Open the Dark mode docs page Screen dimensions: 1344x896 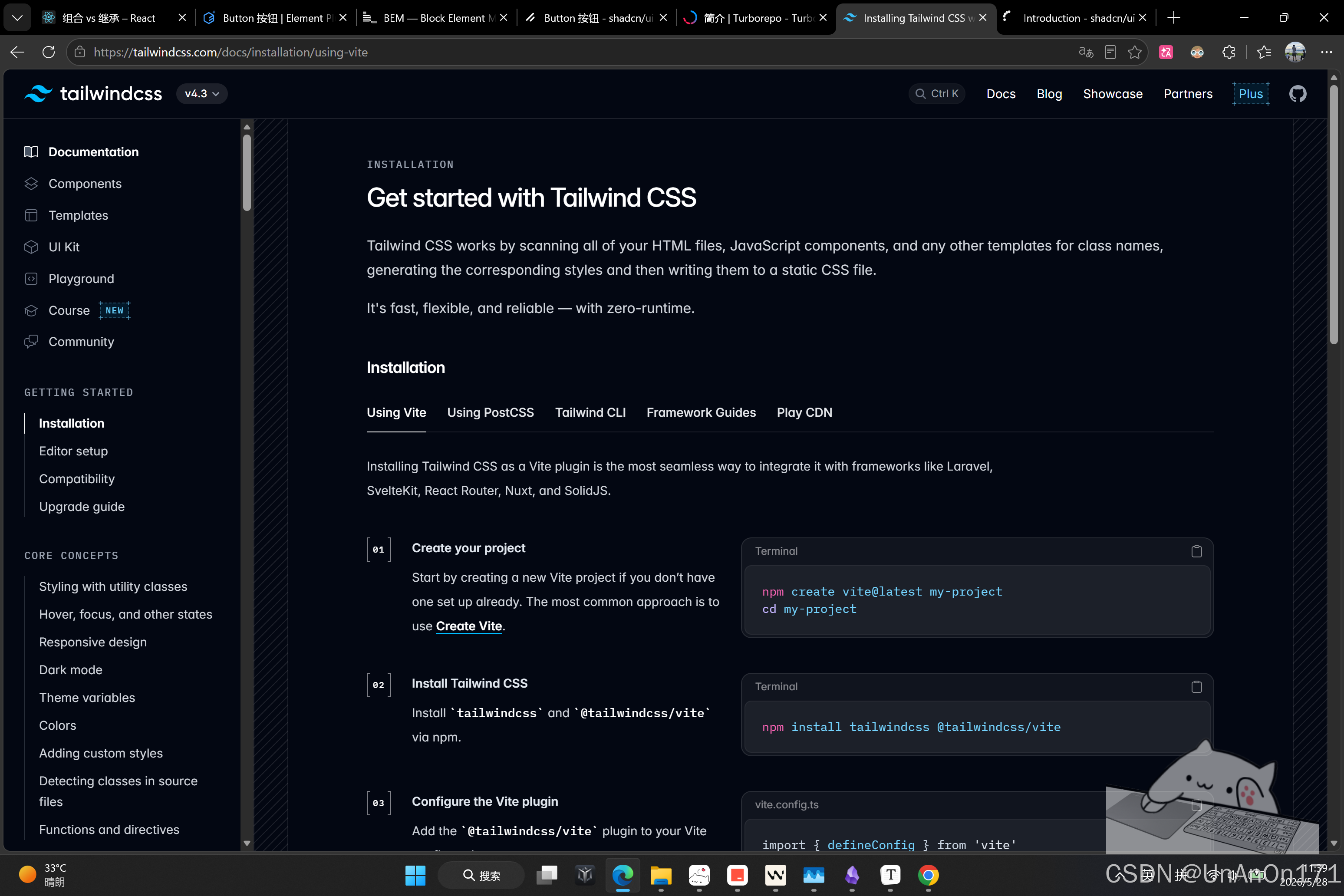click(x=70, y=670)
